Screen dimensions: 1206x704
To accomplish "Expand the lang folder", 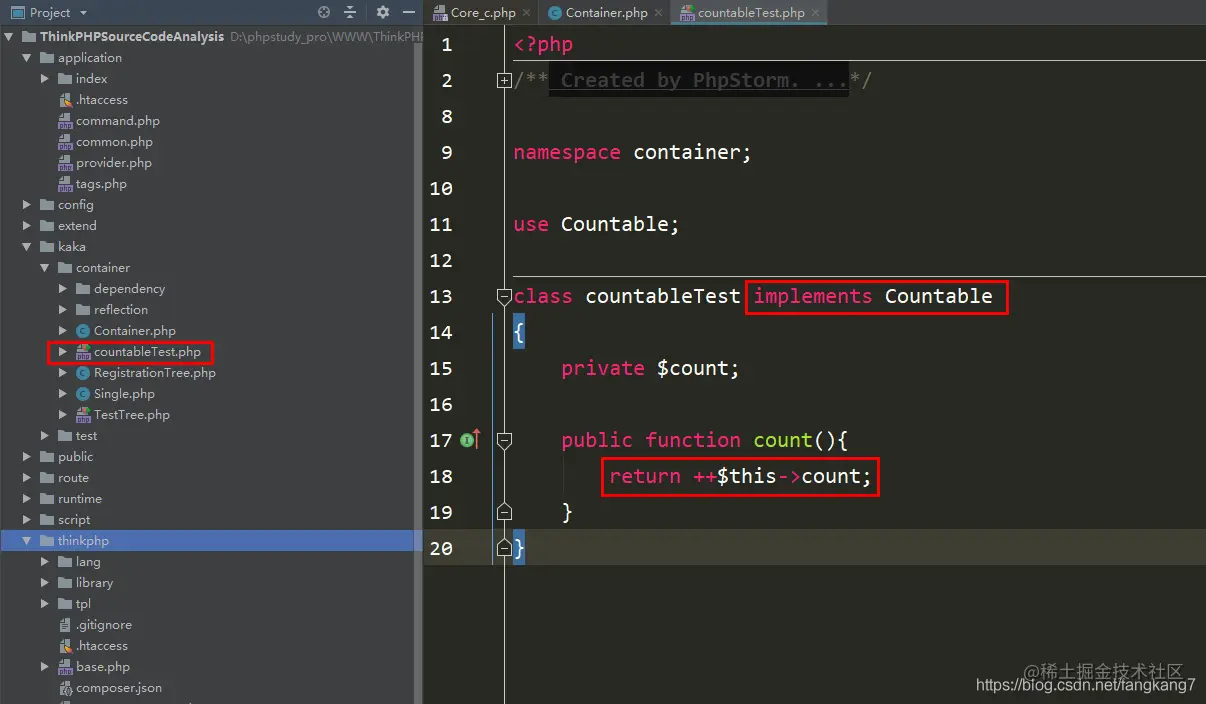I will point(45,562).
